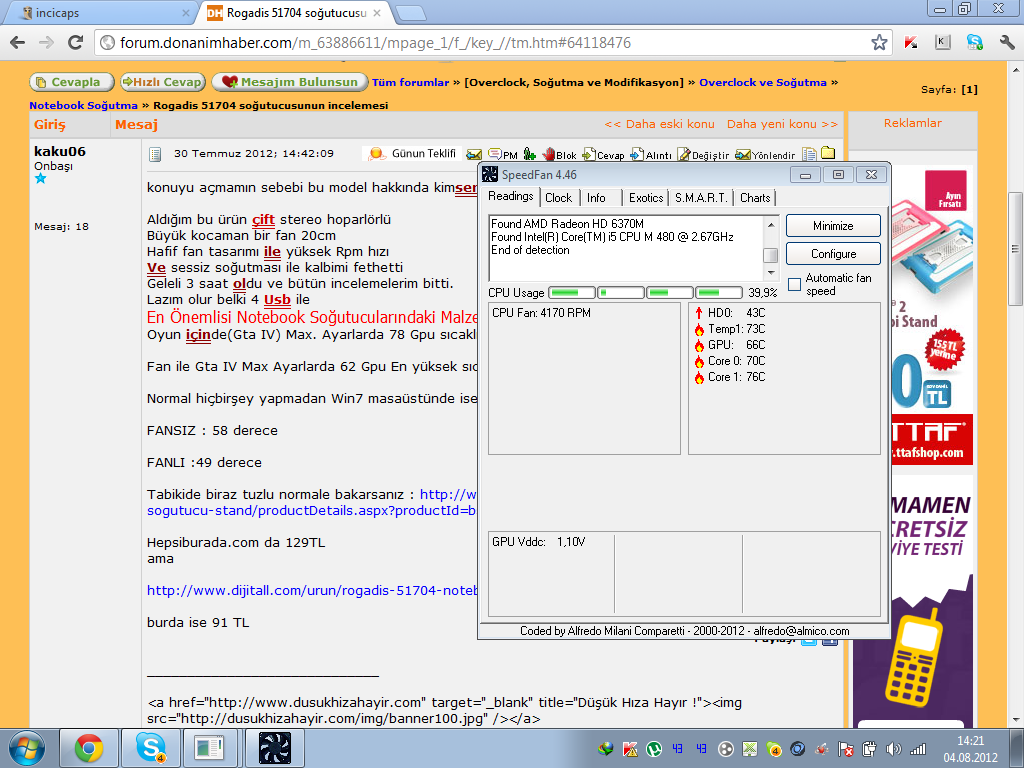Click the Skype extension icon in browser toolbar
The width and height of the screenshot is (1024, 768).
[974, 43]
